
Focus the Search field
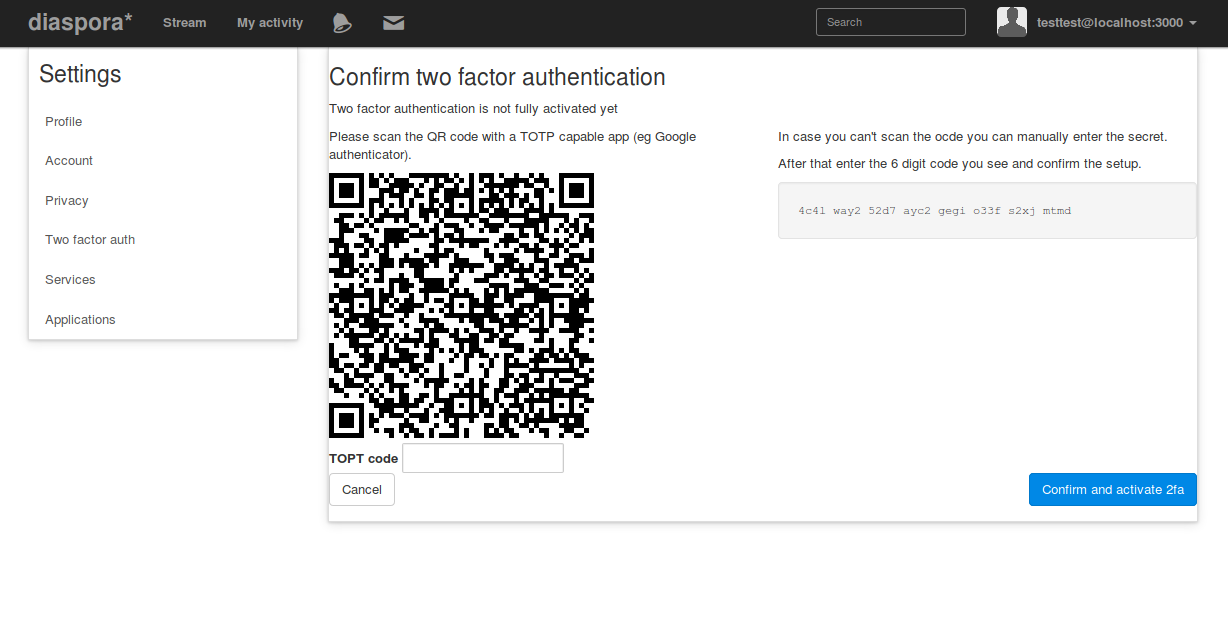click(891, 22)
